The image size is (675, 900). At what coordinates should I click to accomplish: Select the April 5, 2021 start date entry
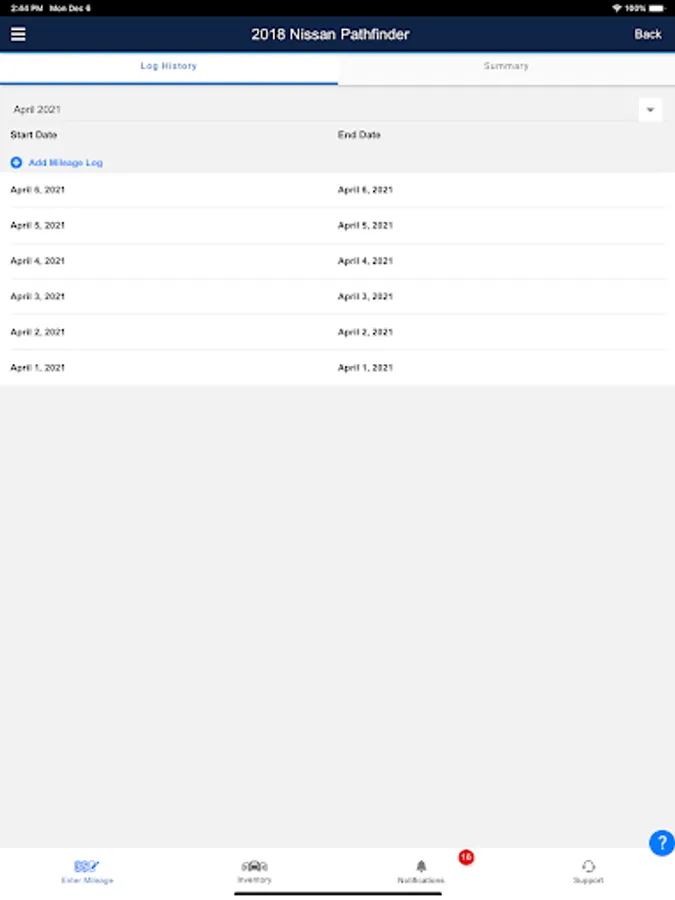37,226
